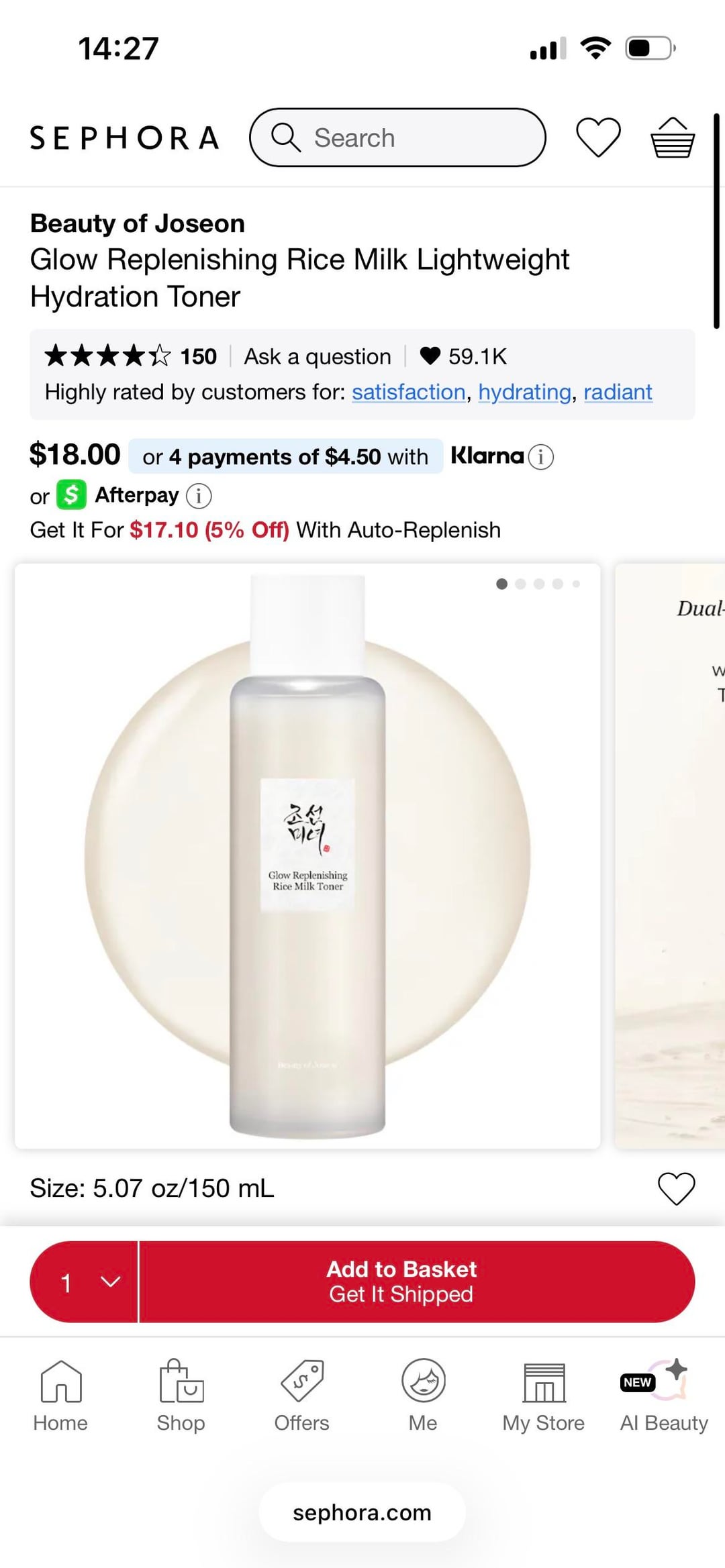Click the 'hydrating' link
This screenshot has height=1568, width=725.
click(x=524, y=392)
